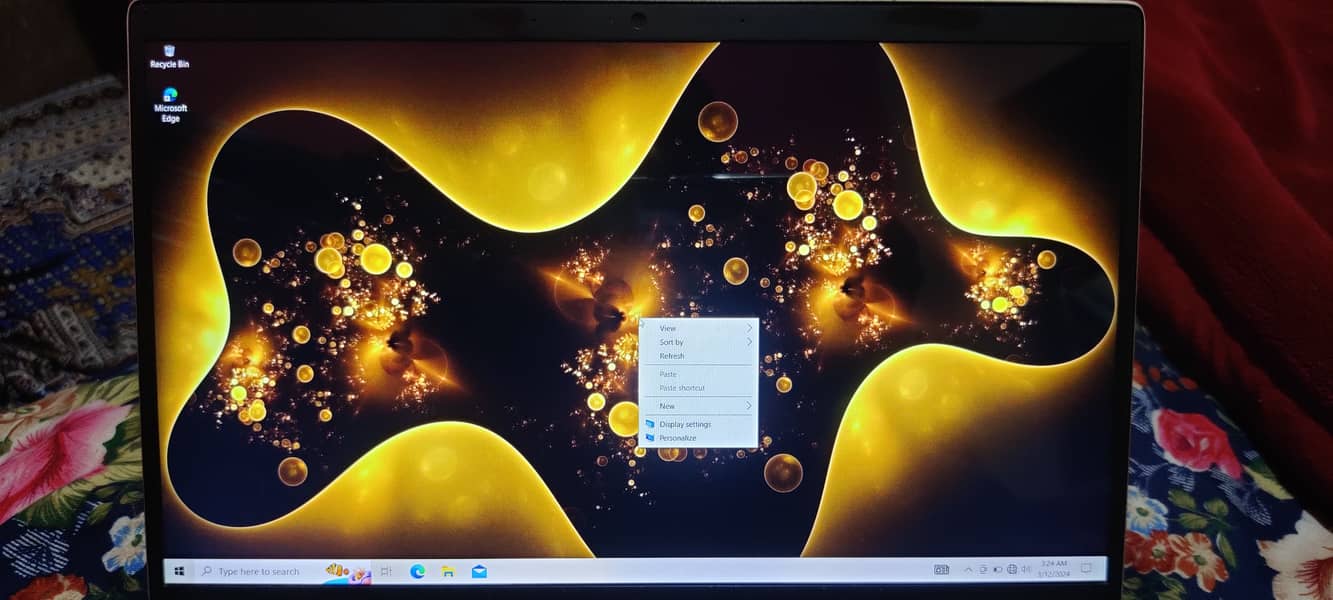The width and height of the screenshot is (1333, 600).
Task: Click the battery status icon
Action: (x=997, y=570)
